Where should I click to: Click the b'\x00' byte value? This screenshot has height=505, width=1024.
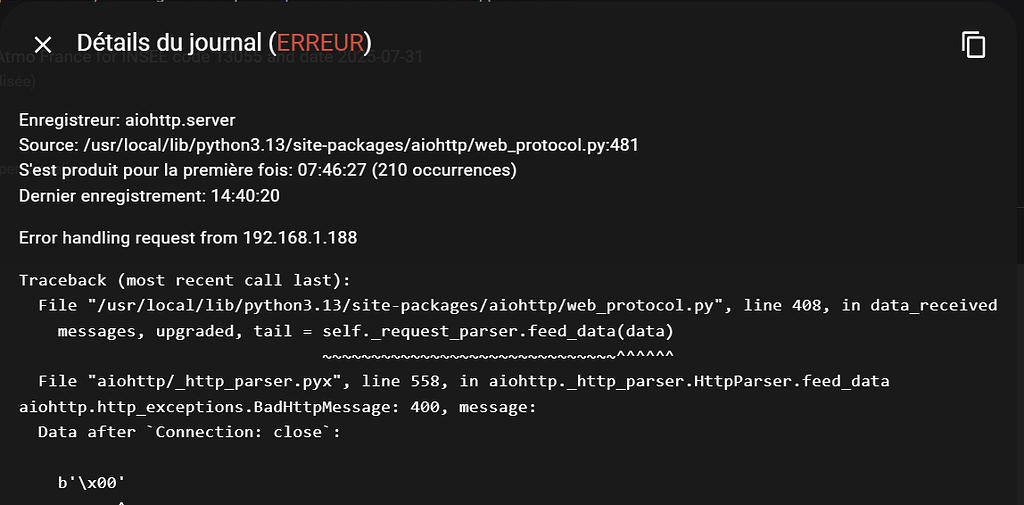[x=92, y=483]
